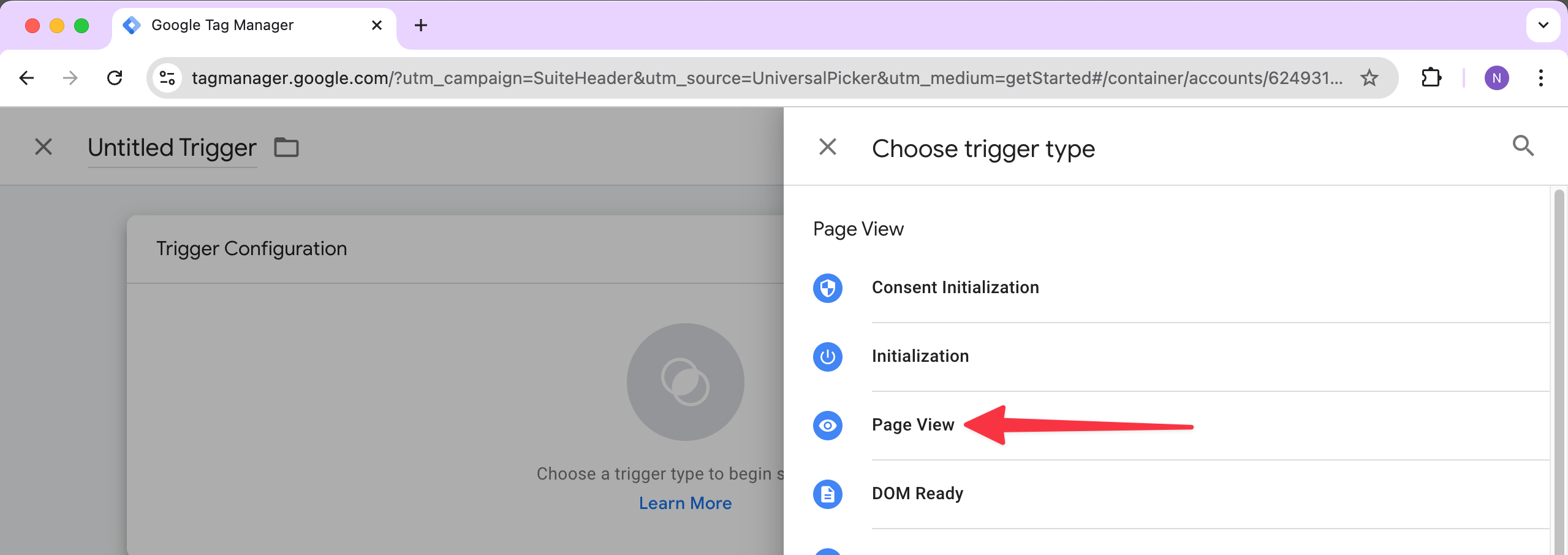
Task: Open a new browser tab
Action: tap(420, 25)
